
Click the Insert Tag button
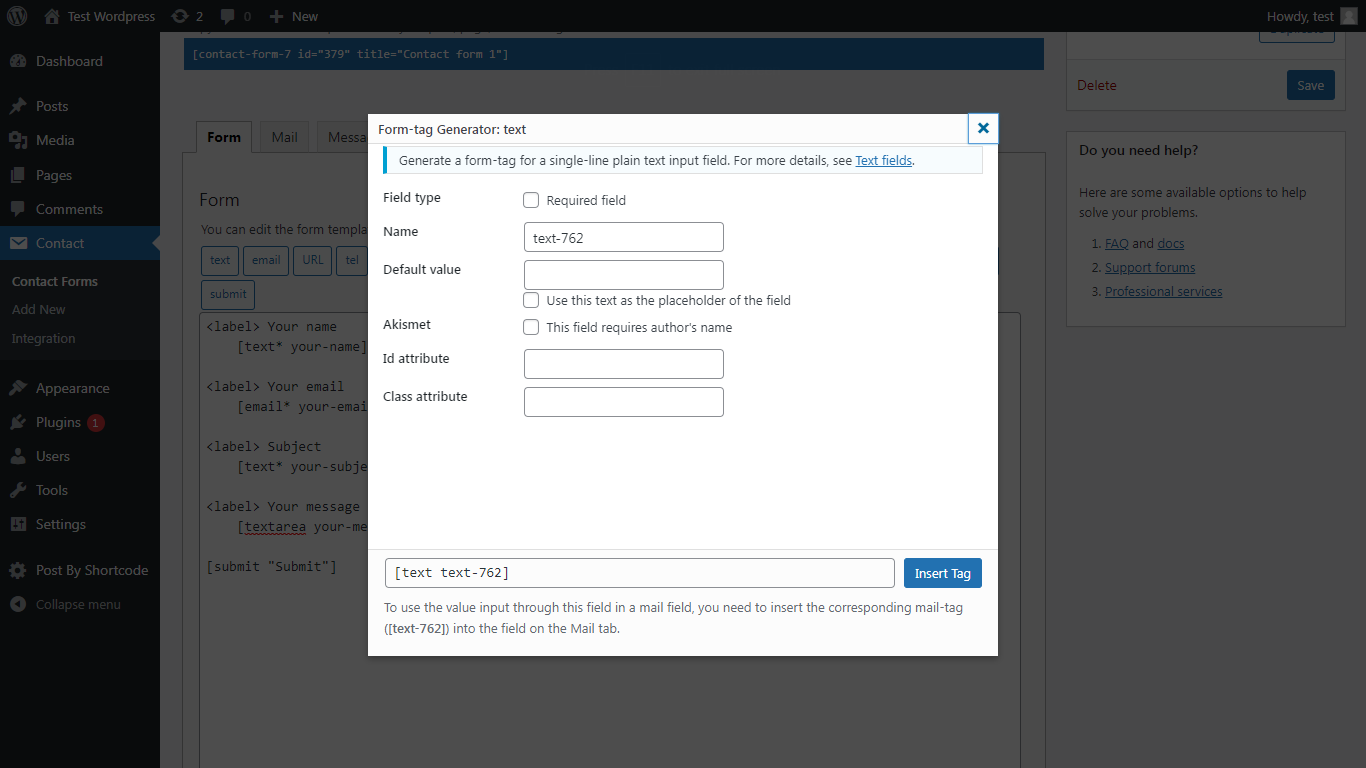pyautogui.click(x=943, y=573)
